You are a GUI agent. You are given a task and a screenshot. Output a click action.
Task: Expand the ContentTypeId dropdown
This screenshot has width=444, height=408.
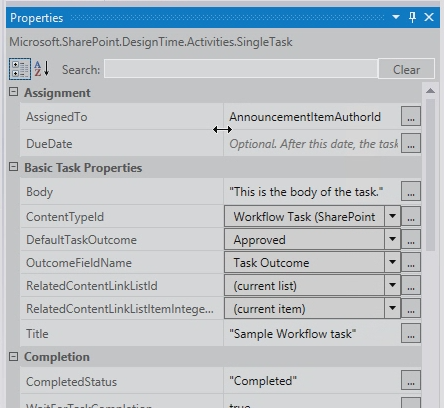392,216
